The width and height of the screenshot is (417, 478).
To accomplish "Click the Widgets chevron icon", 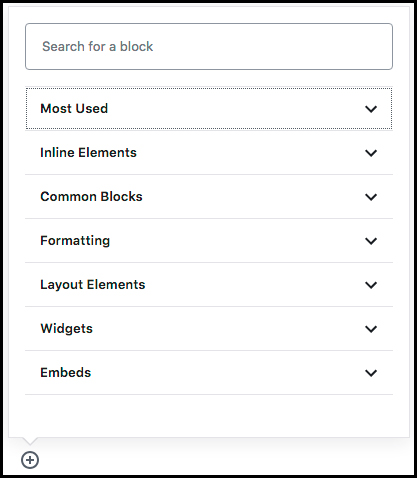I will pyautogui.click(x=371, y=329).
